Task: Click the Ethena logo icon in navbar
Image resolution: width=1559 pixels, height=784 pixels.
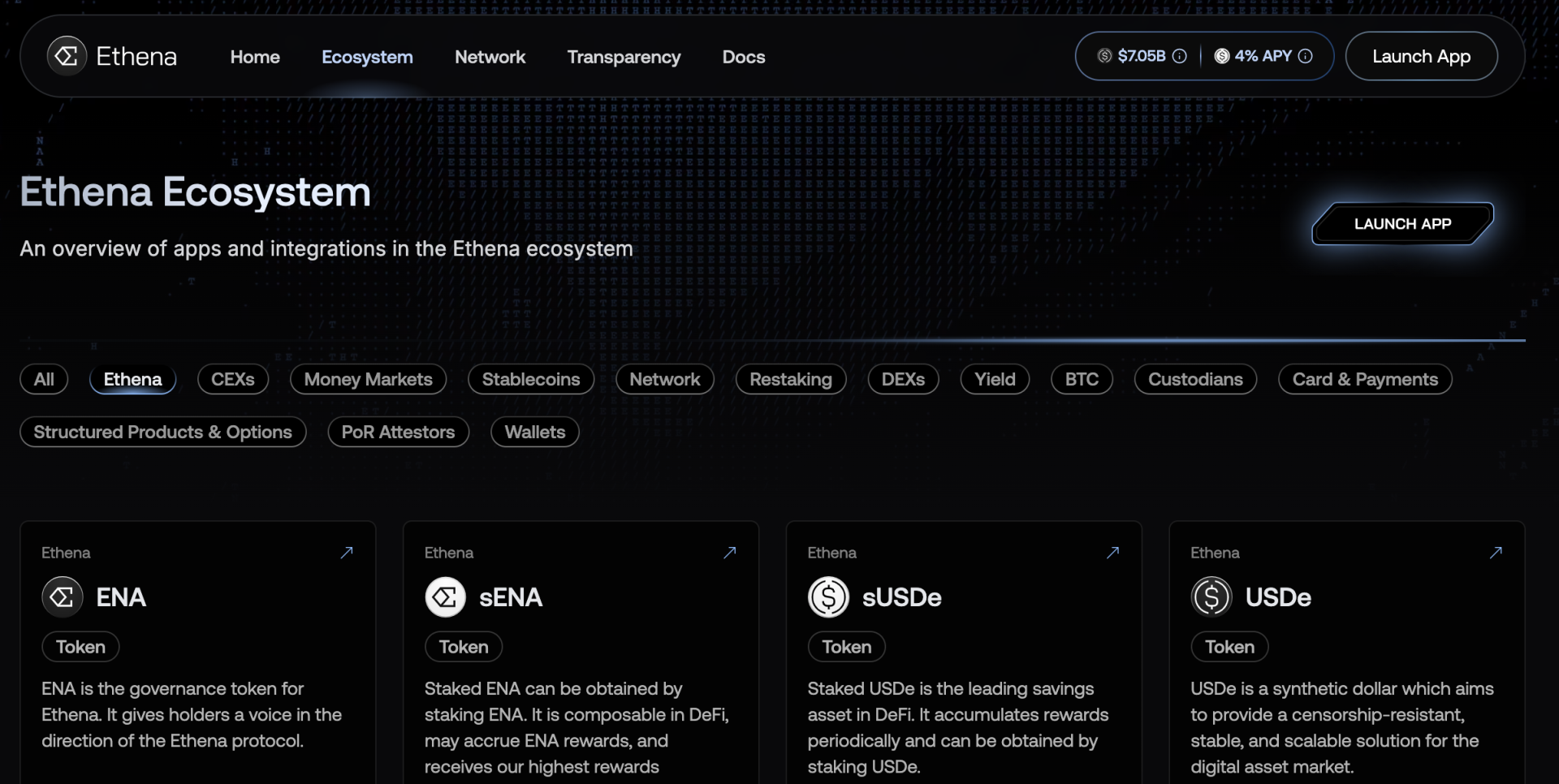Action: tap(67, 56)
